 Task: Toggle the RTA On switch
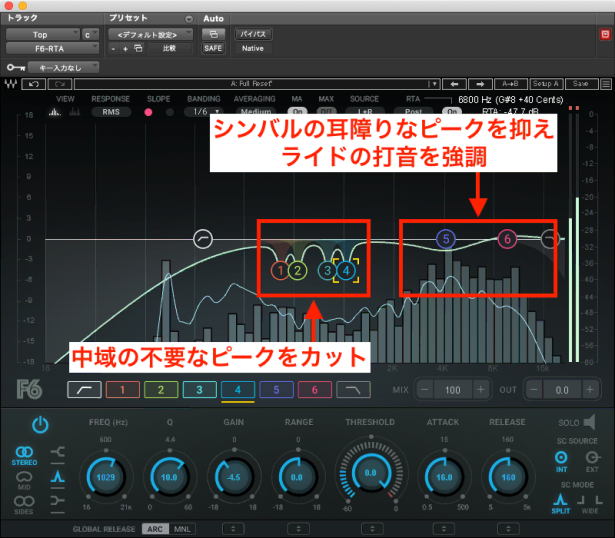452,112
